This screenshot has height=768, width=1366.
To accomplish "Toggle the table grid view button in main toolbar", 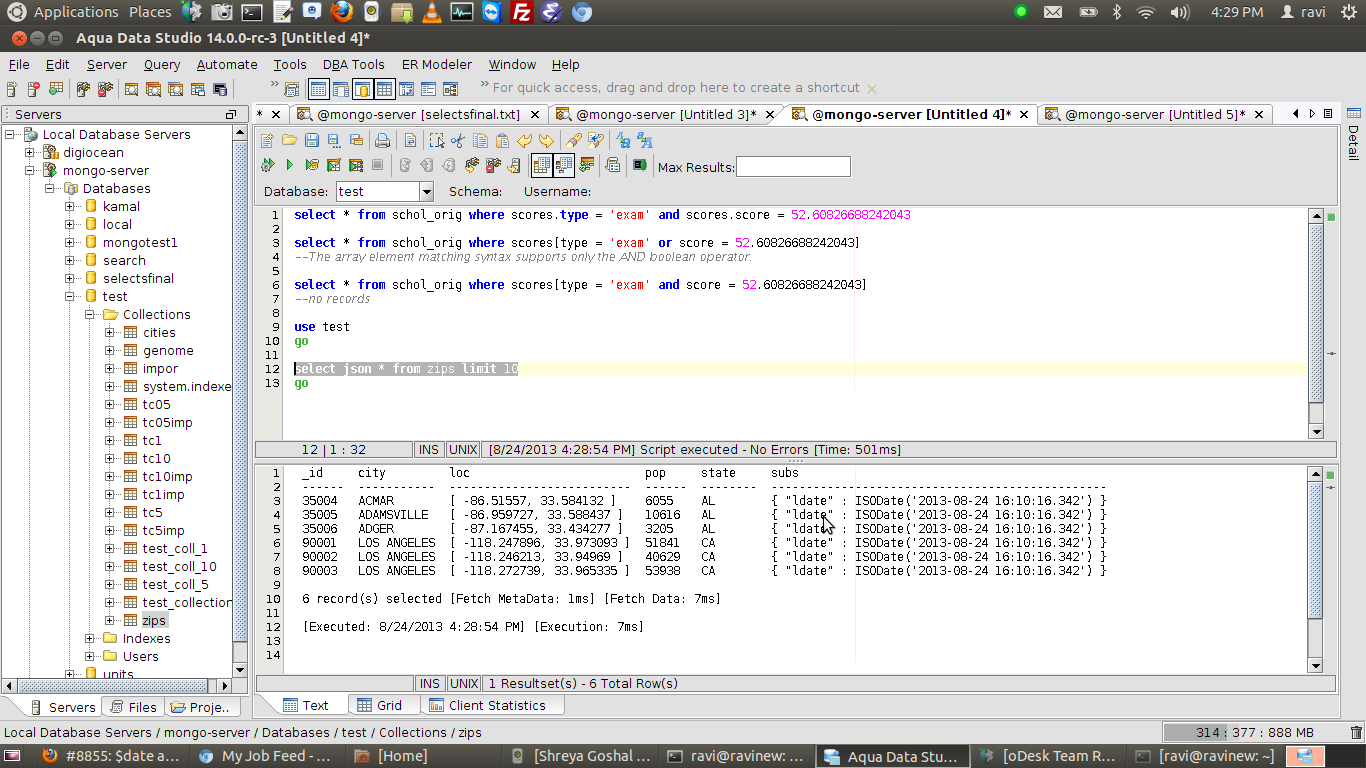I will coord(385,89).
